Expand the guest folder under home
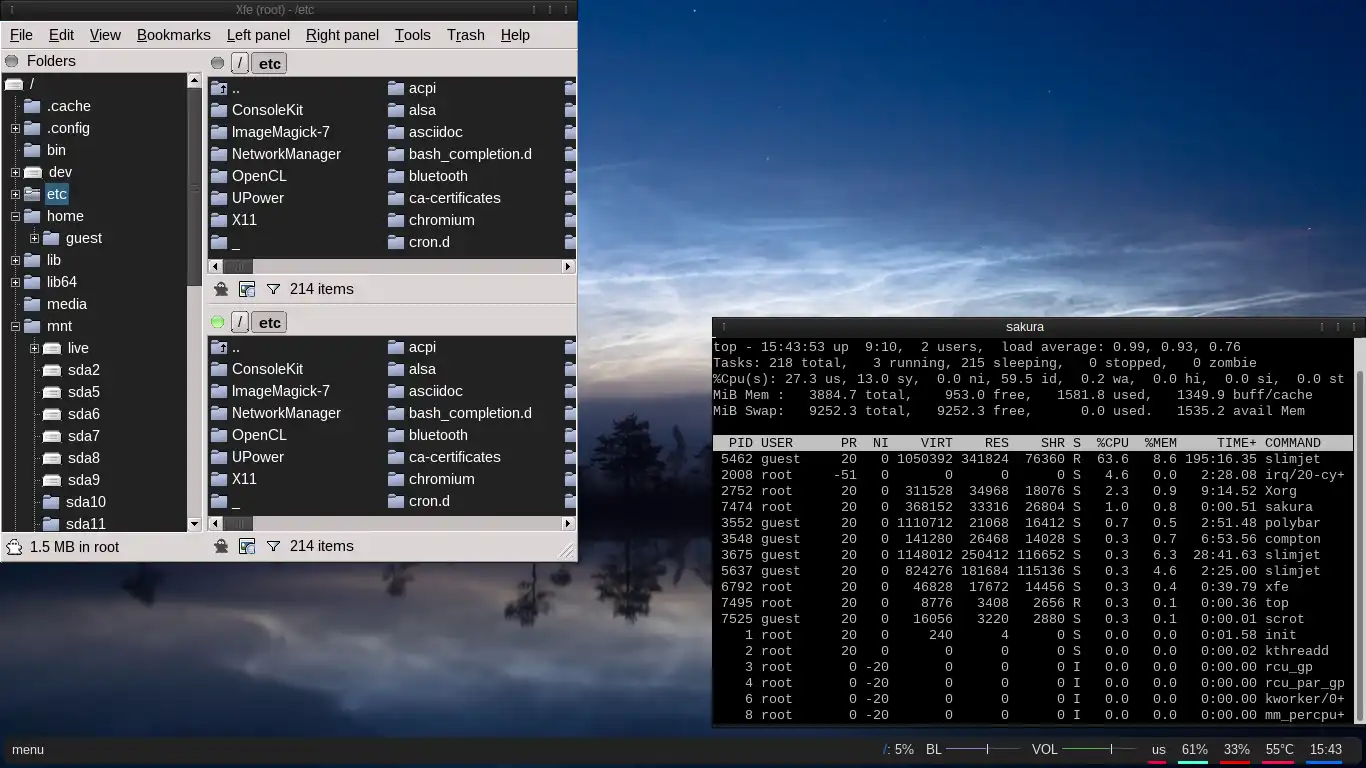The image size is (1366, 768). (x=34, y=238)
